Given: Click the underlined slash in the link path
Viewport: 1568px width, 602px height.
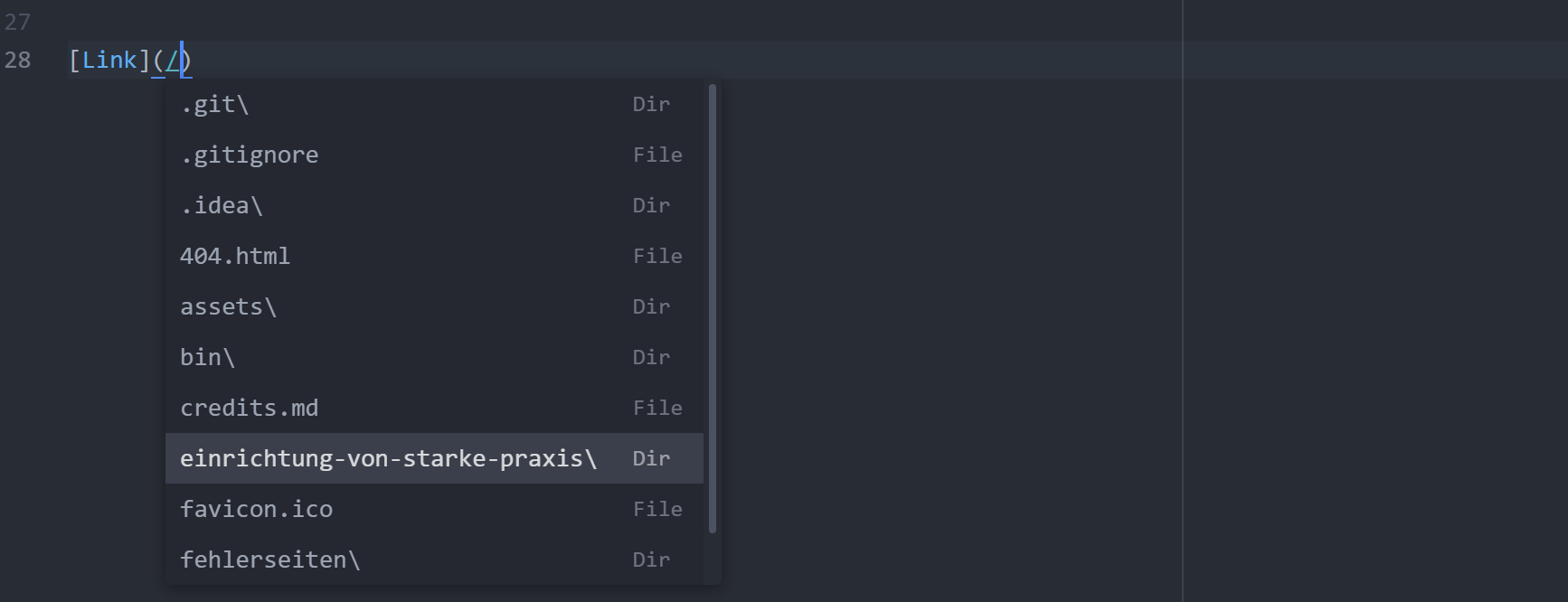Looking at the screenshot, I should (x=172, y=61).
